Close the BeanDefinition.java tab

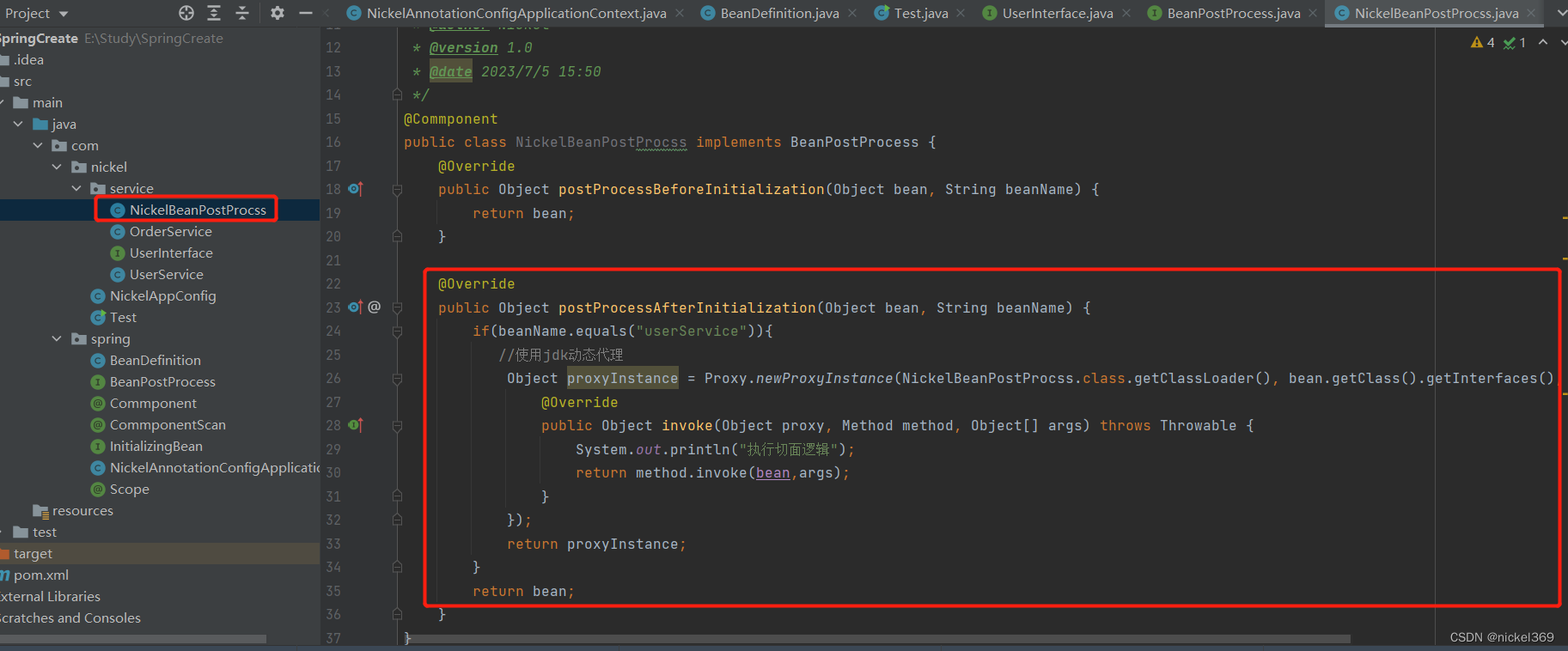852,13
